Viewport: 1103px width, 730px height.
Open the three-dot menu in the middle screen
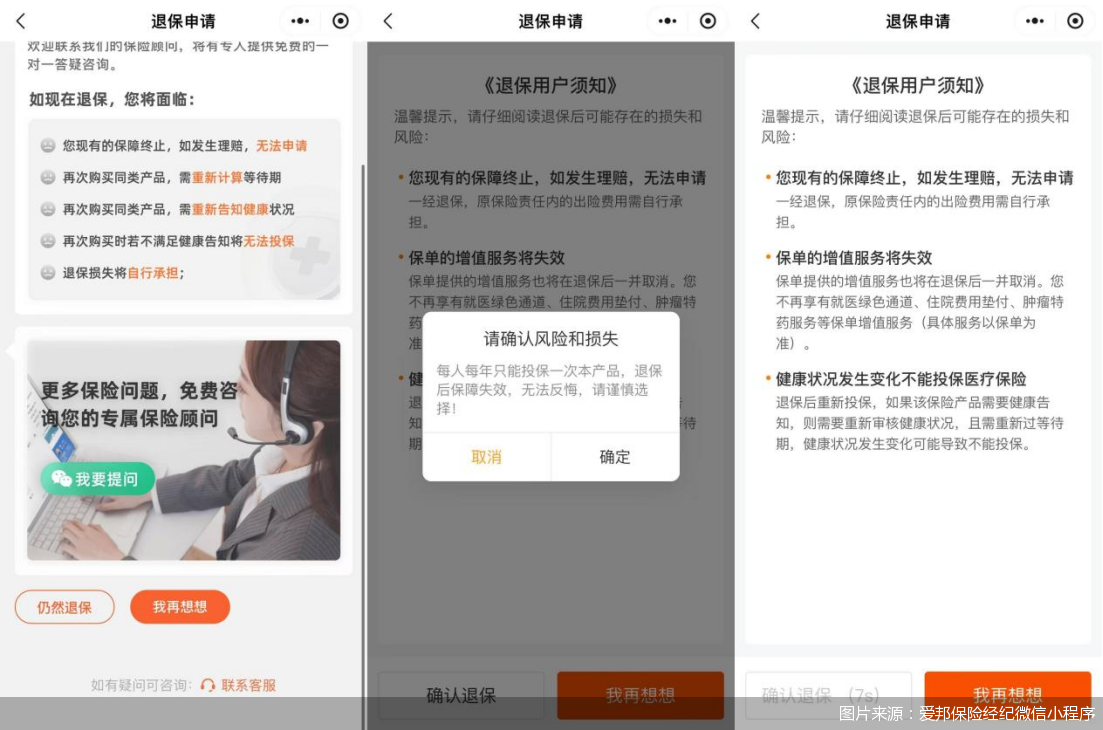pyautogui.click(x=667, y=21)
